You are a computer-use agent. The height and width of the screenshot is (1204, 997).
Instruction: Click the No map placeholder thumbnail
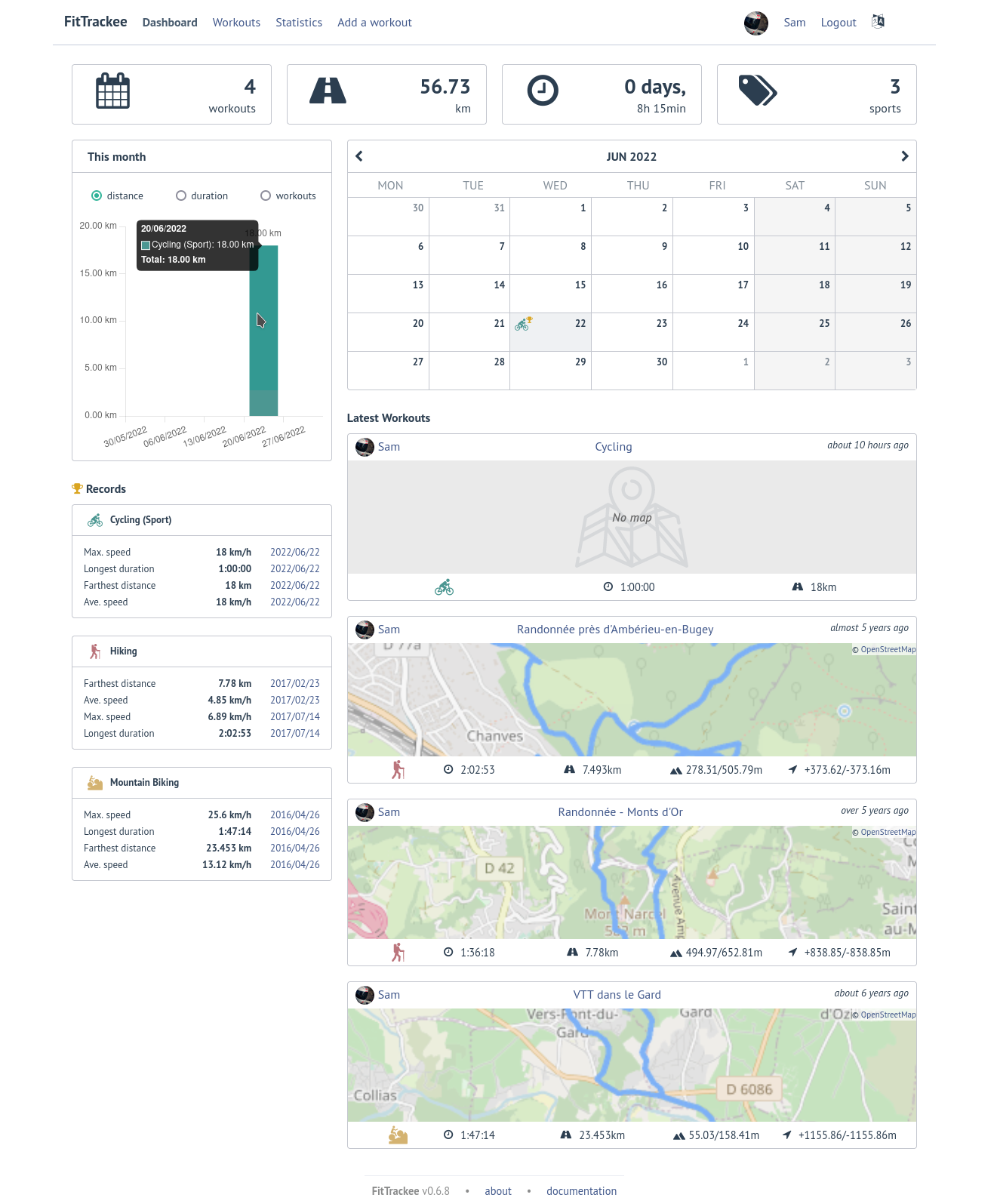(x=632, y=517)
